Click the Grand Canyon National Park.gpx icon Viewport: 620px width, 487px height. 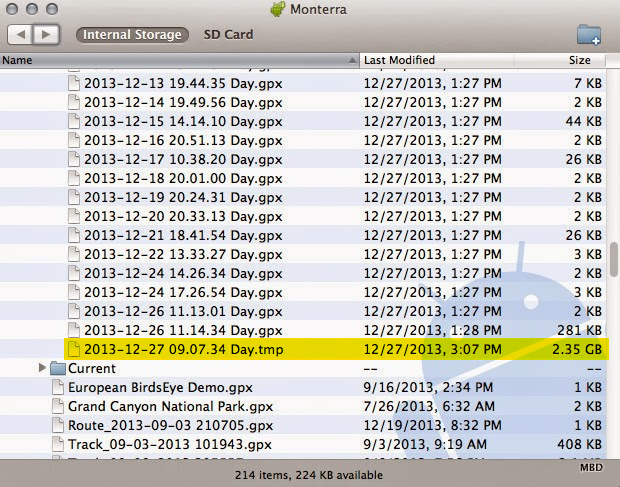[58, 407]
